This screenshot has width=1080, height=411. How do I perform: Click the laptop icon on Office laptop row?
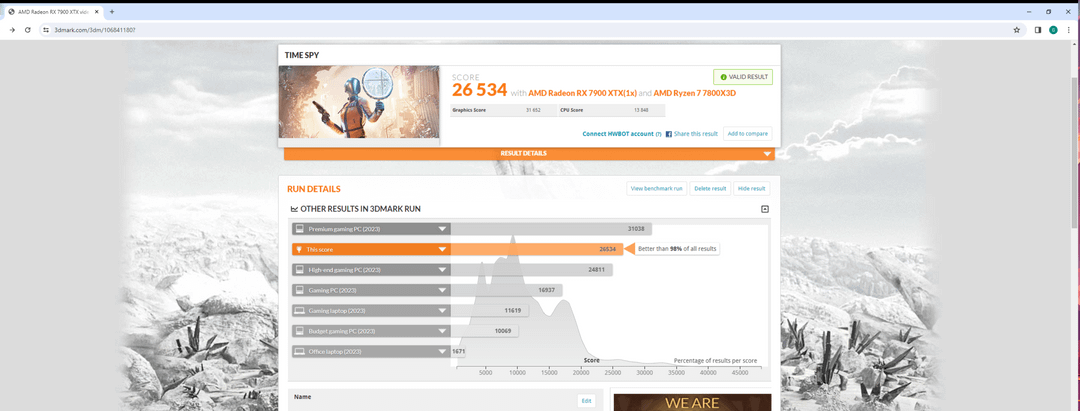click(299, 351)
